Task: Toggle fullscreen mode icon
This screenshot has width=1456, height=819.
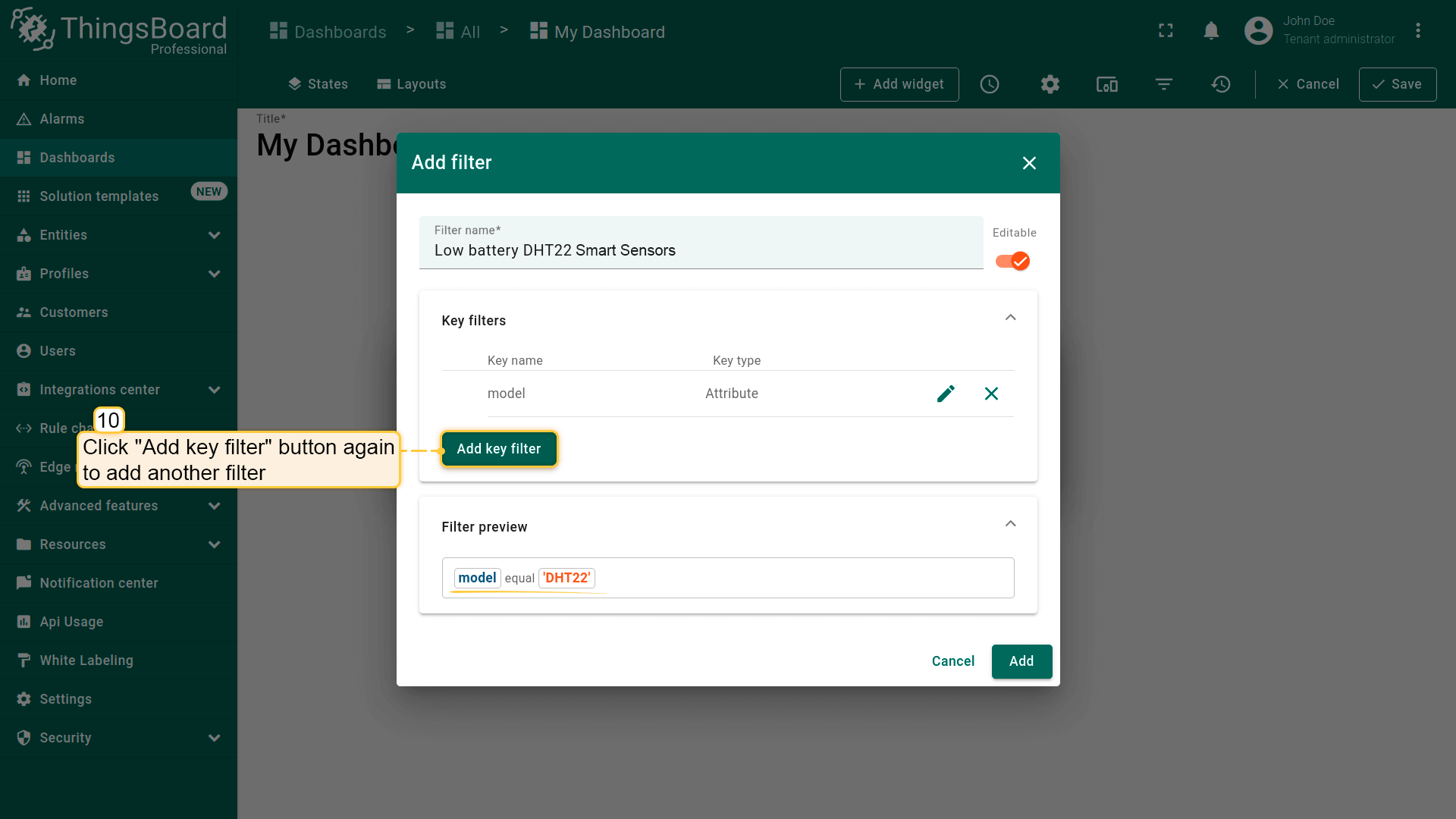Action: coord(1166,31)
